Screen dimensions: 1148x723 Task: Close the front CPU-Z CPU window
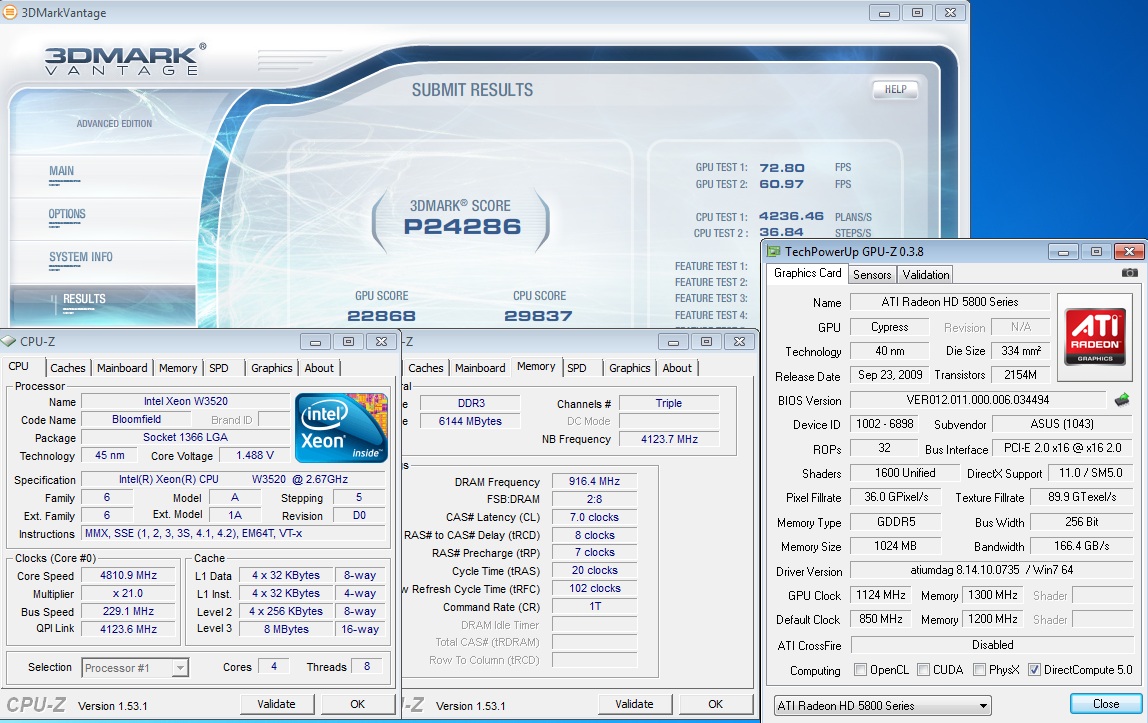point(381,342)
